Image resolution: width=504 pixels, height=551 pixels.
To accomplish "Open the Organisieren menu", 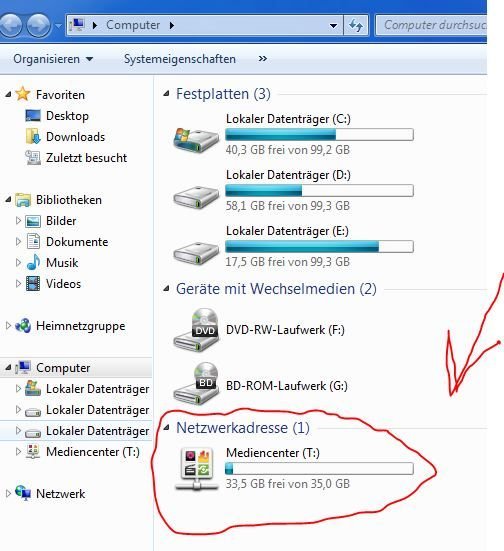I will [x=53, y=59].
